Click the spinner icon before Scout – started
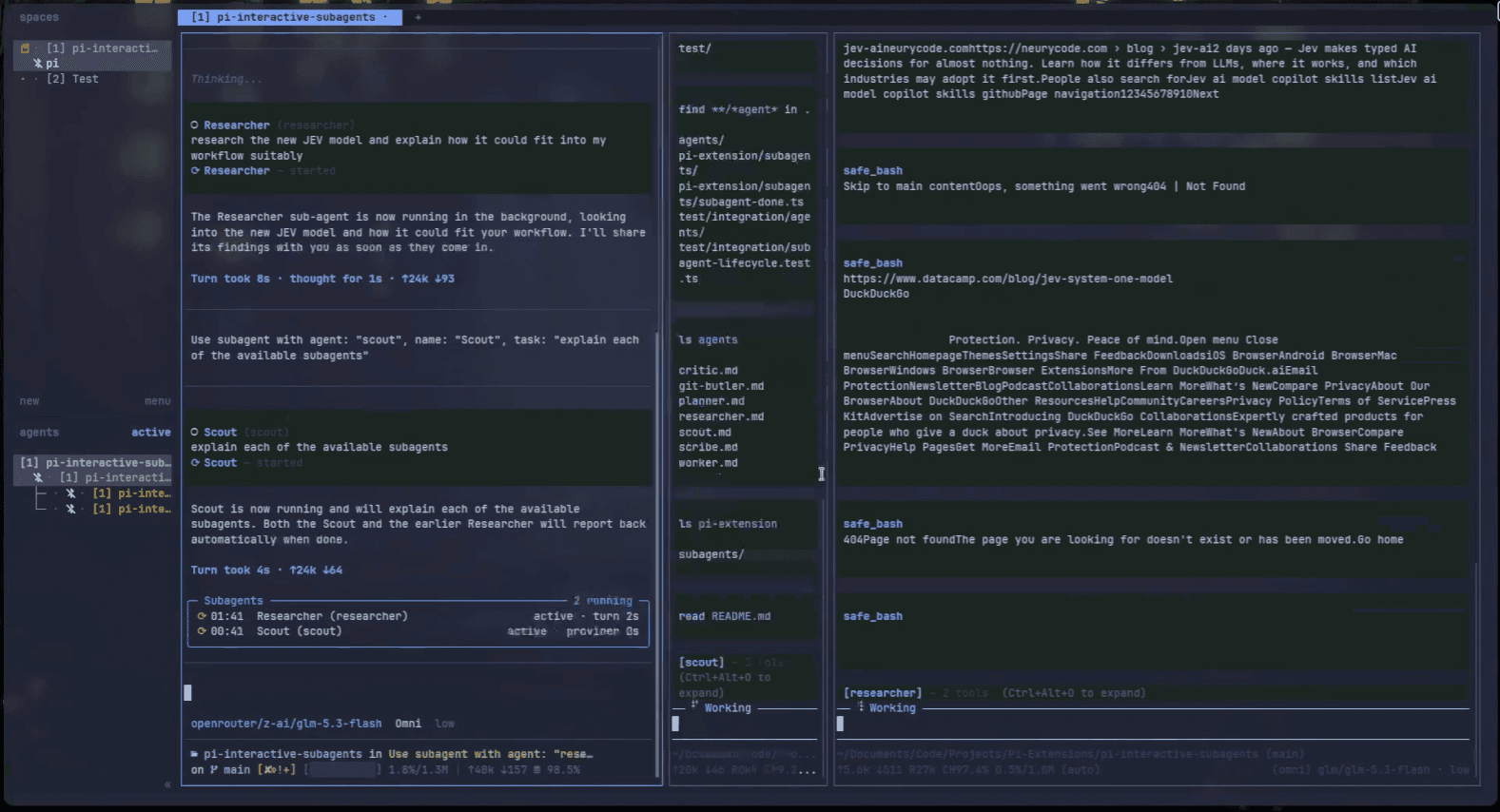The height and width of the screenshot is (812, 1500). pos(195,463)
